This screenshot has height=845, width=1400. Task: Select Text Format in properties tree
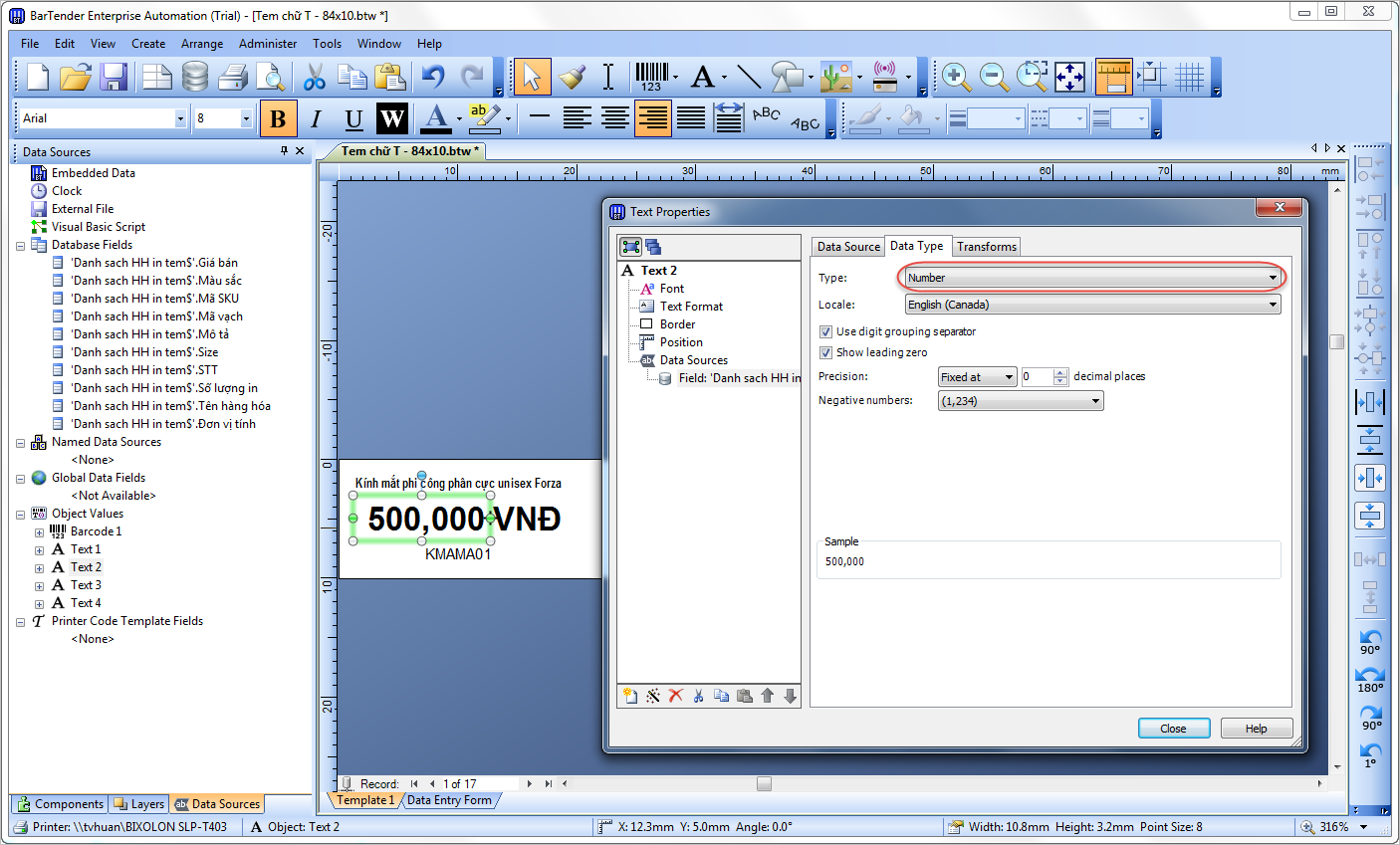[691, 307]
